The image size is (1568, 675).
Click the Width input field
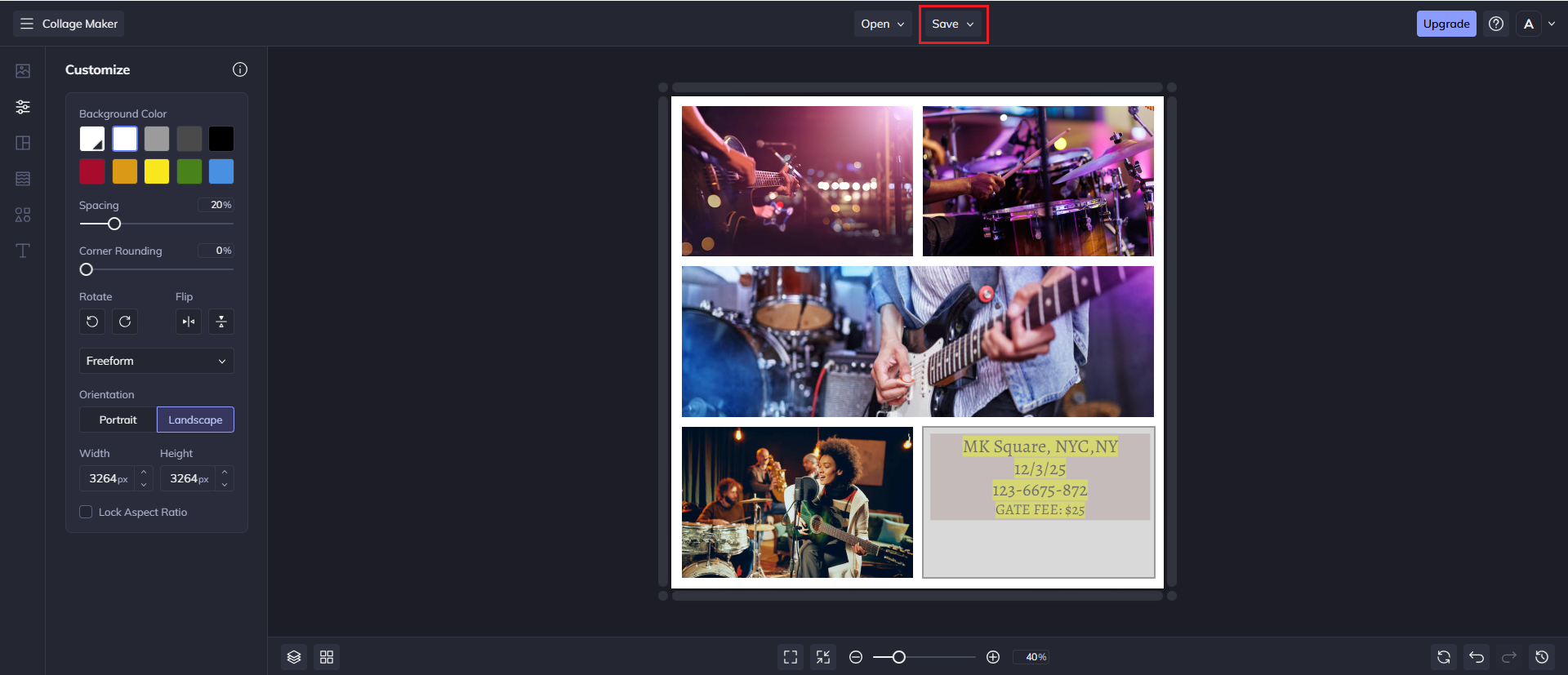click(x=109, y=478)
